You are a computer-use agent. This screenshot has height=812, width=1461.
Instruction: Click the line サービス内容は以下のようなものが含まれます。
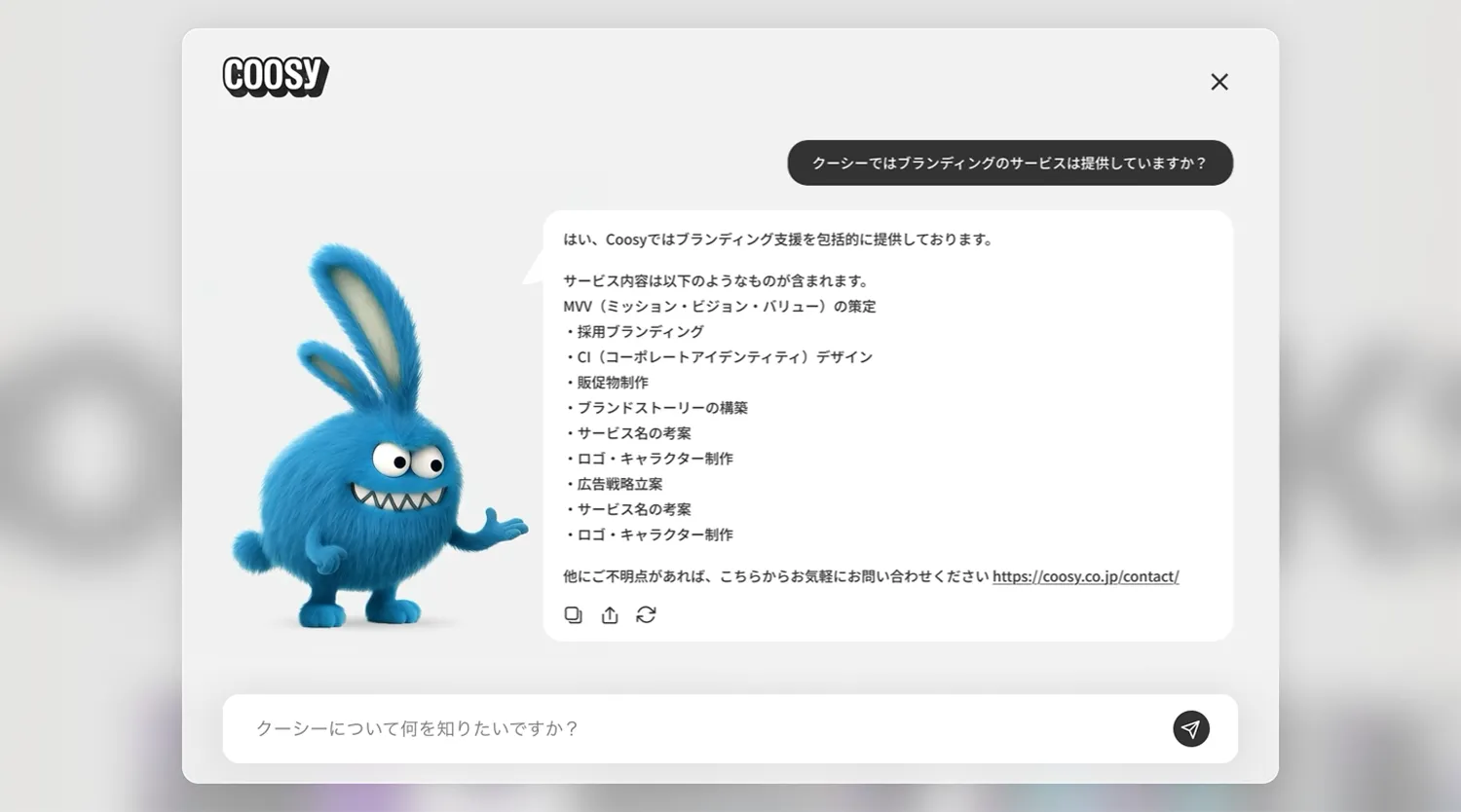click(x=717, y=281)
